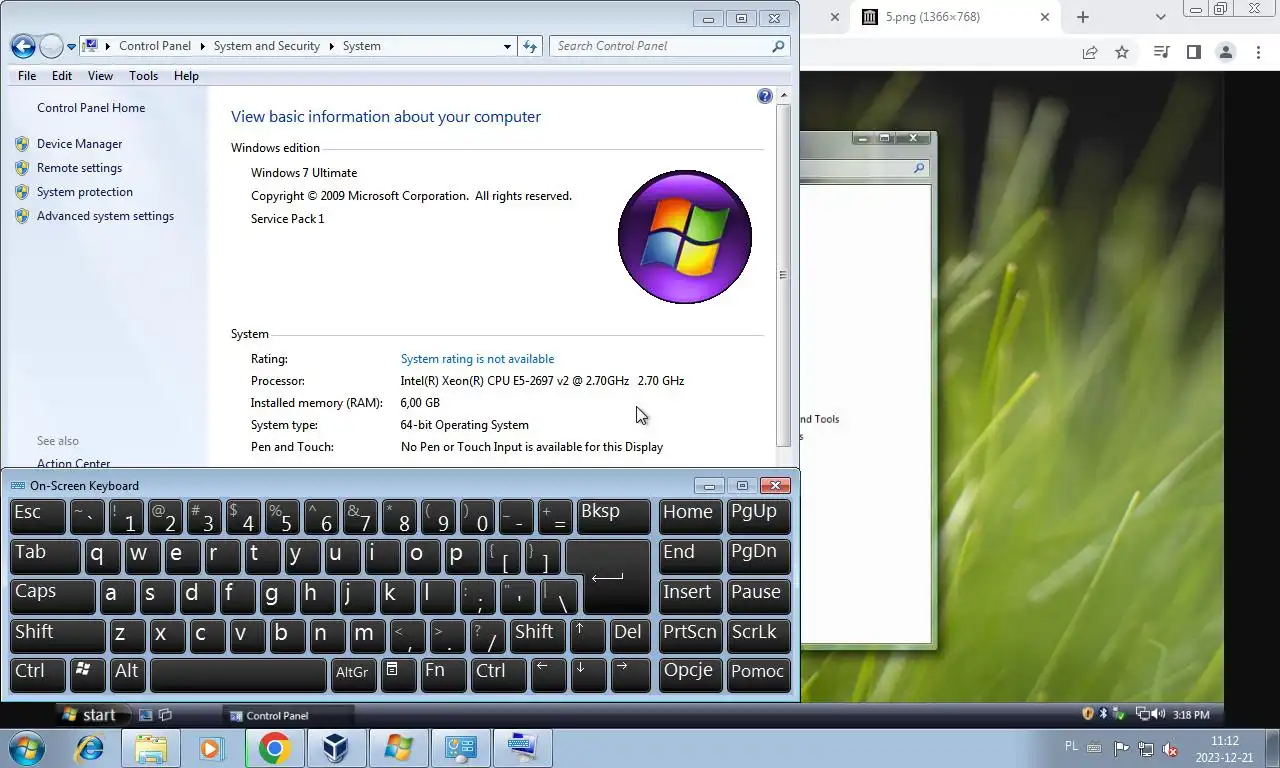Open the address bar history dropdown arrow

(507, 46)
